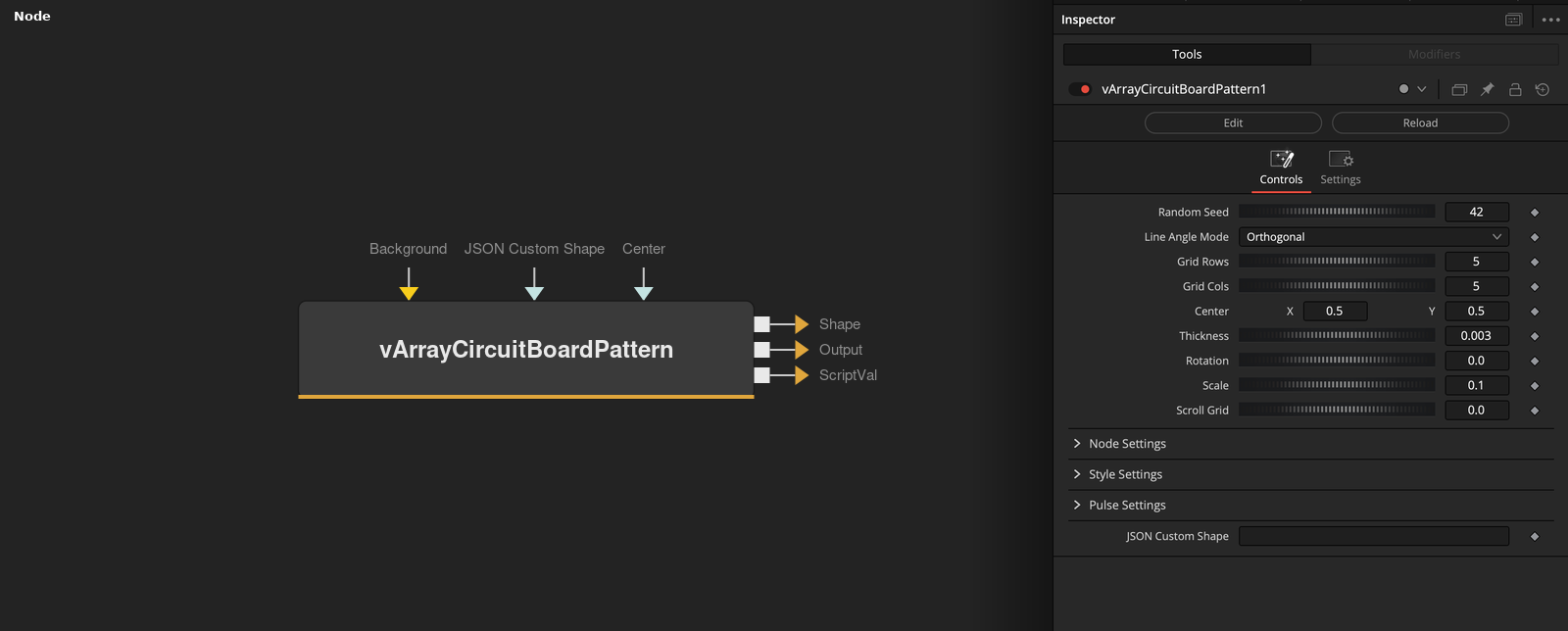Lock the vArrayCircuitBoardPattern1 tool
Image resolution: width=1568 pixels, height=631 pixels.
tap(1515, 89)
